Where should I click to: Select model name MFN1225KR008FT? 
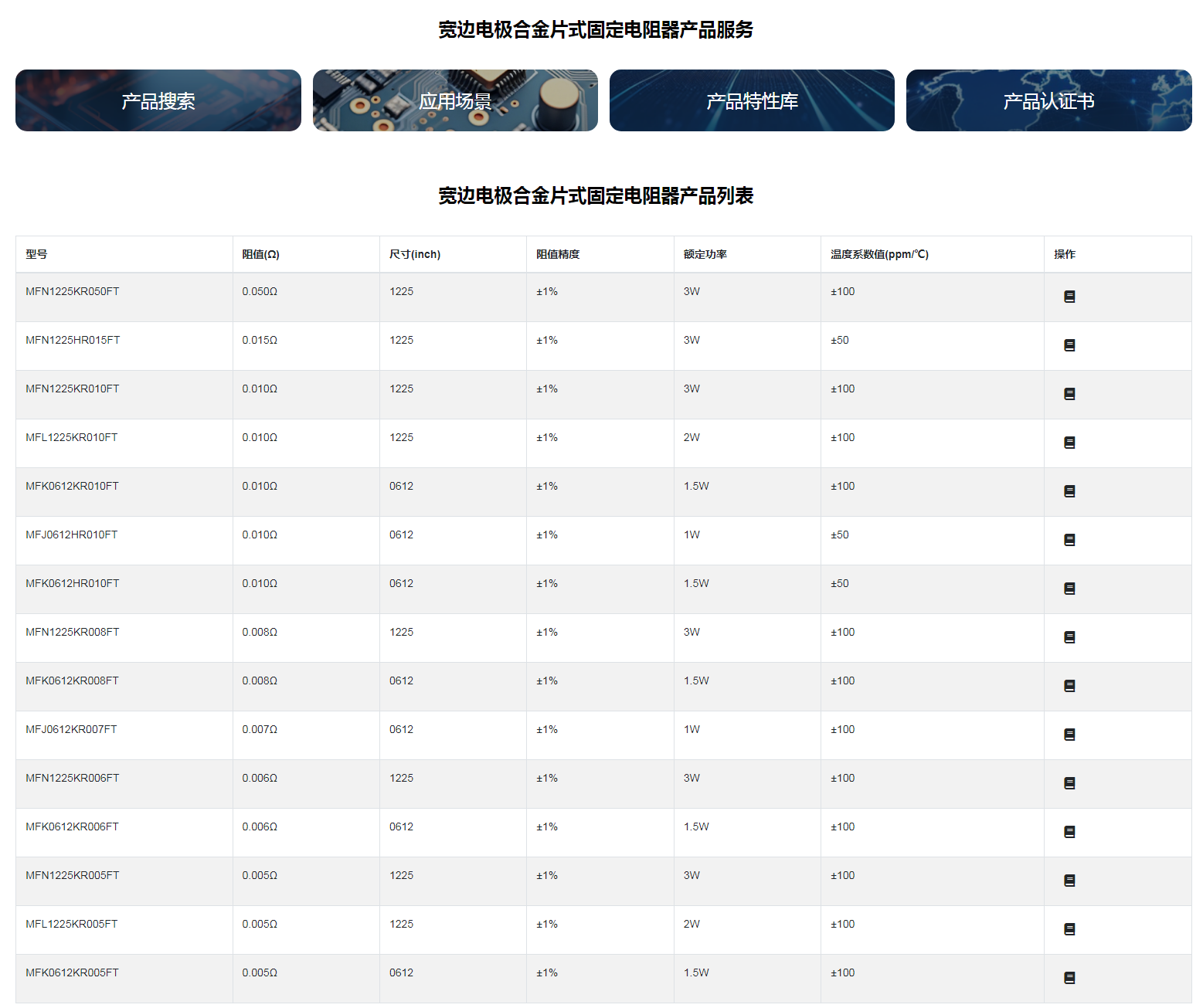(72, 632)
